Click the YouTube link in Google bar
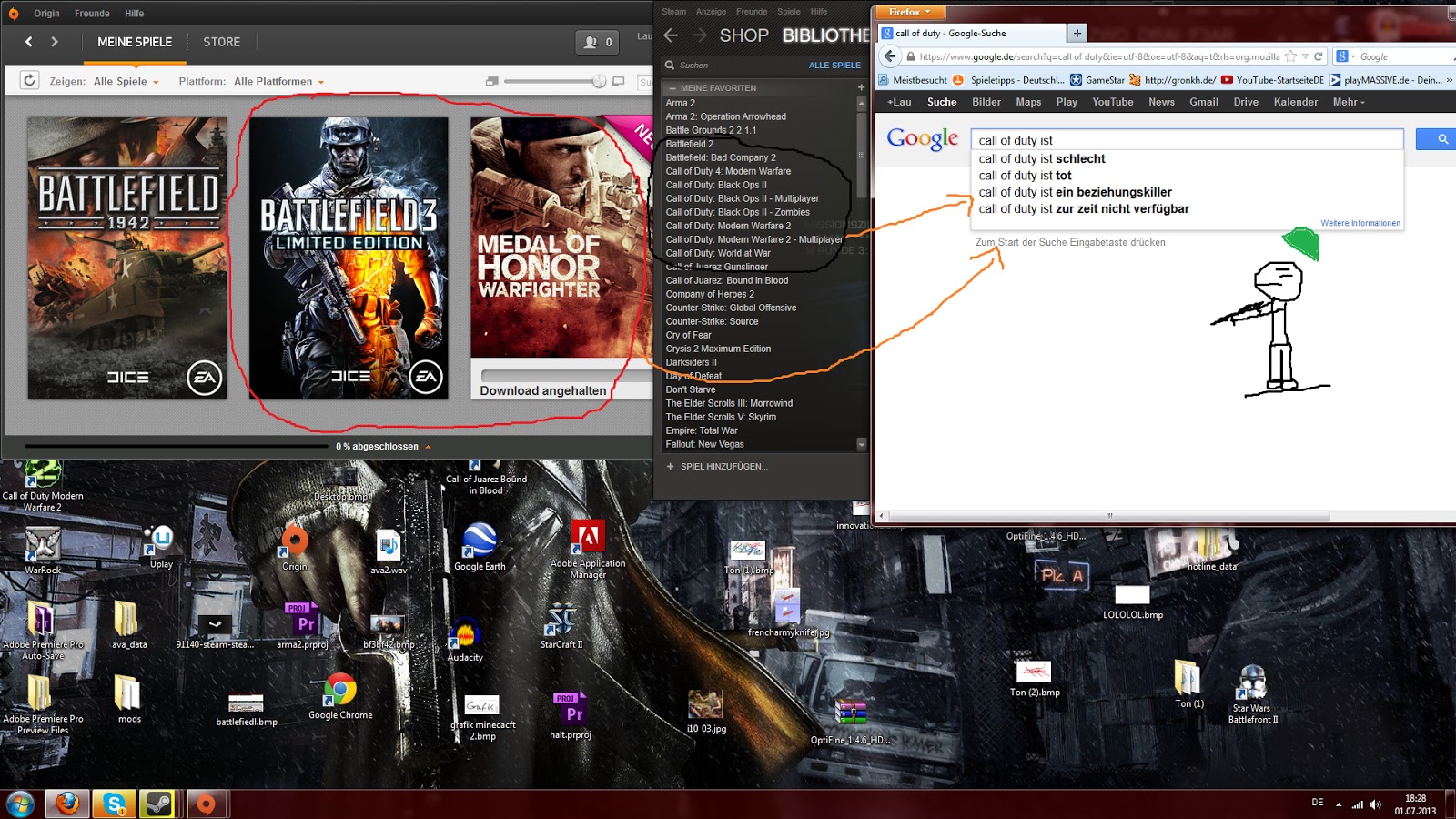Image resolution: width=1456 pixels, height=819 pixels. tap(1113, 102)
